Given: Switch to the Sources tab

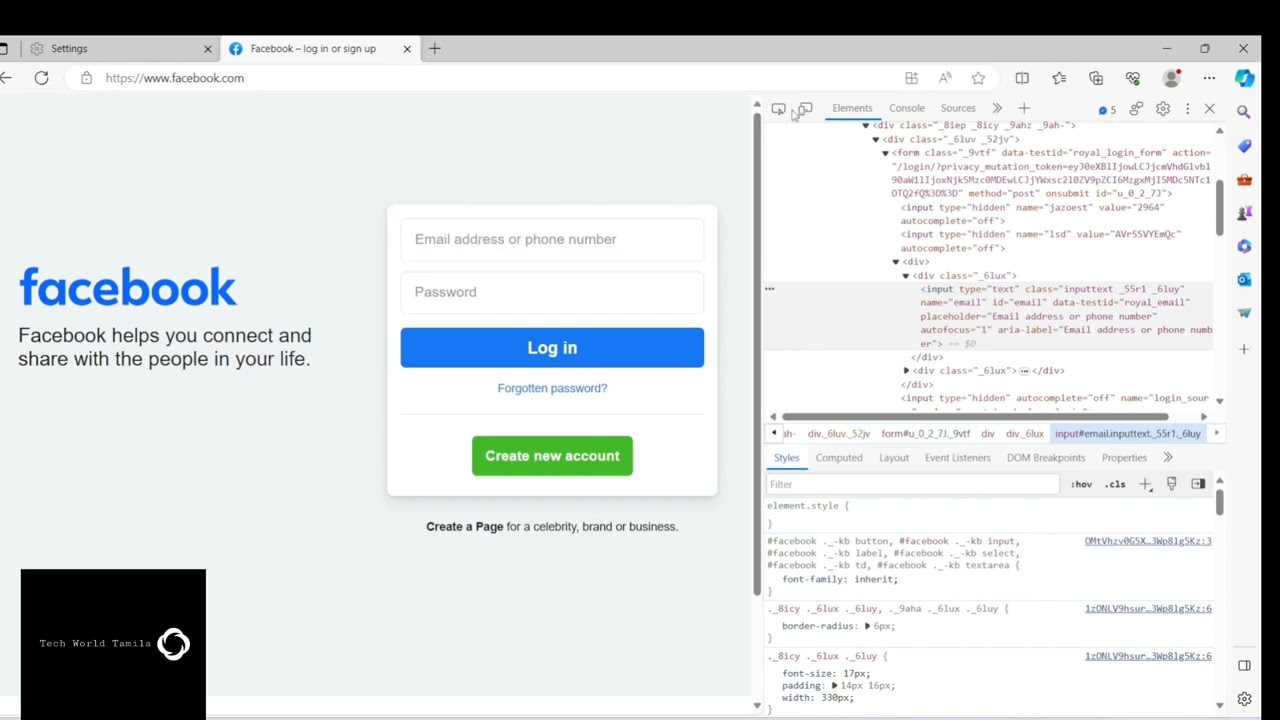Looking at the screenshot, I should point(958,108).
